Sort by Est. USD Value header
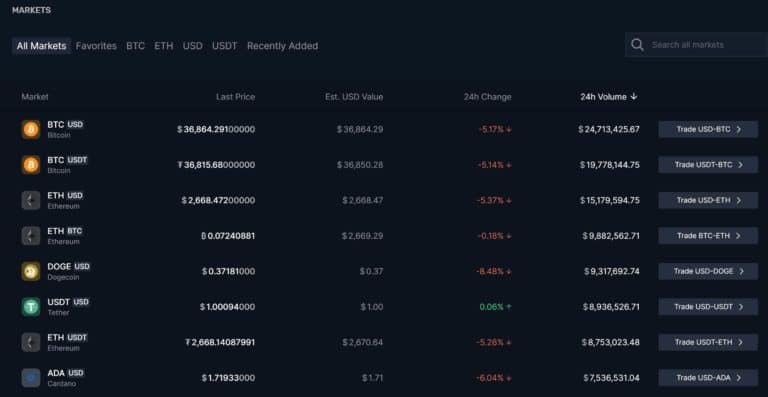Image resolution: width=768 pixels, height=397 pixels. [354, 97]
